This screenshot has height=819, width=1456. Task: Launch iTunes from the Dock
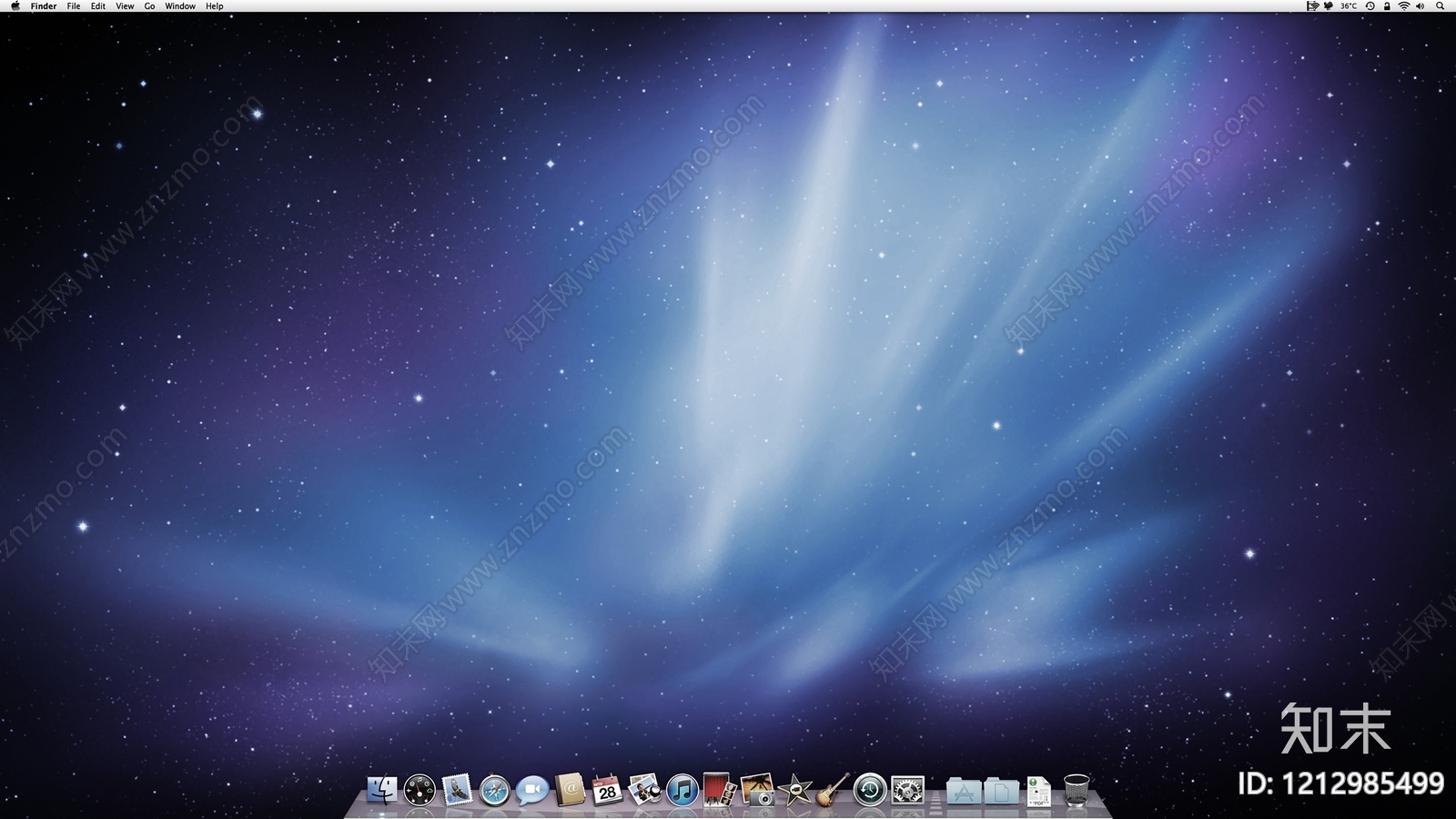click(x=682, y=790)
